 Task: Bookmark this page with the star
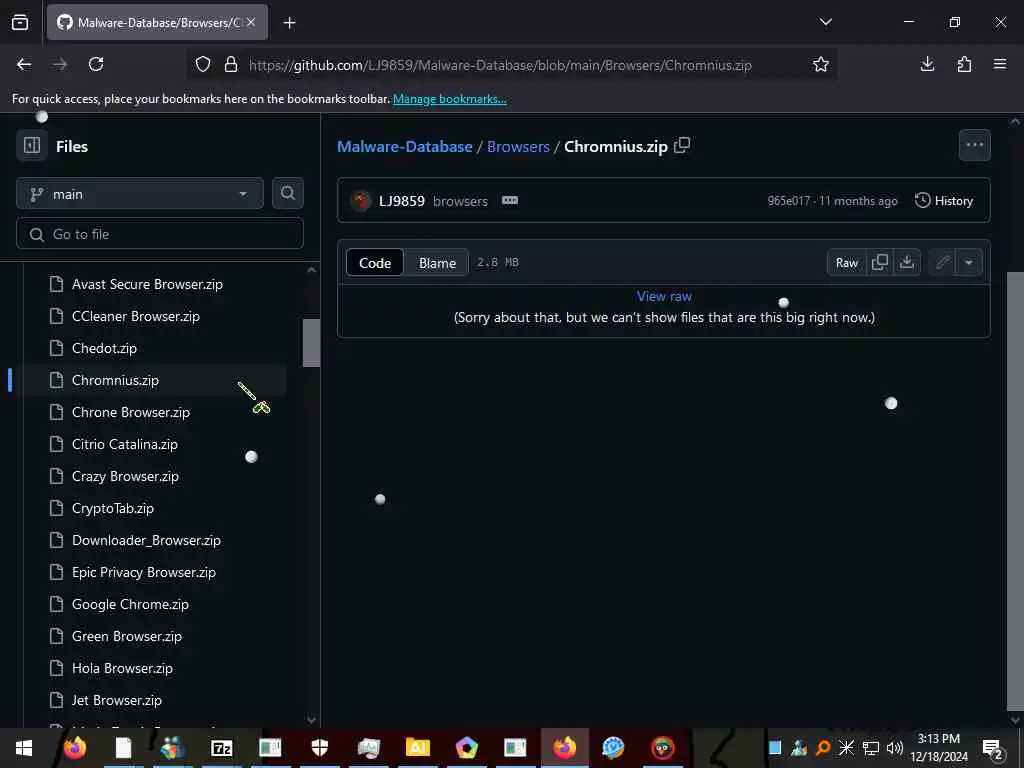(821, 64)
